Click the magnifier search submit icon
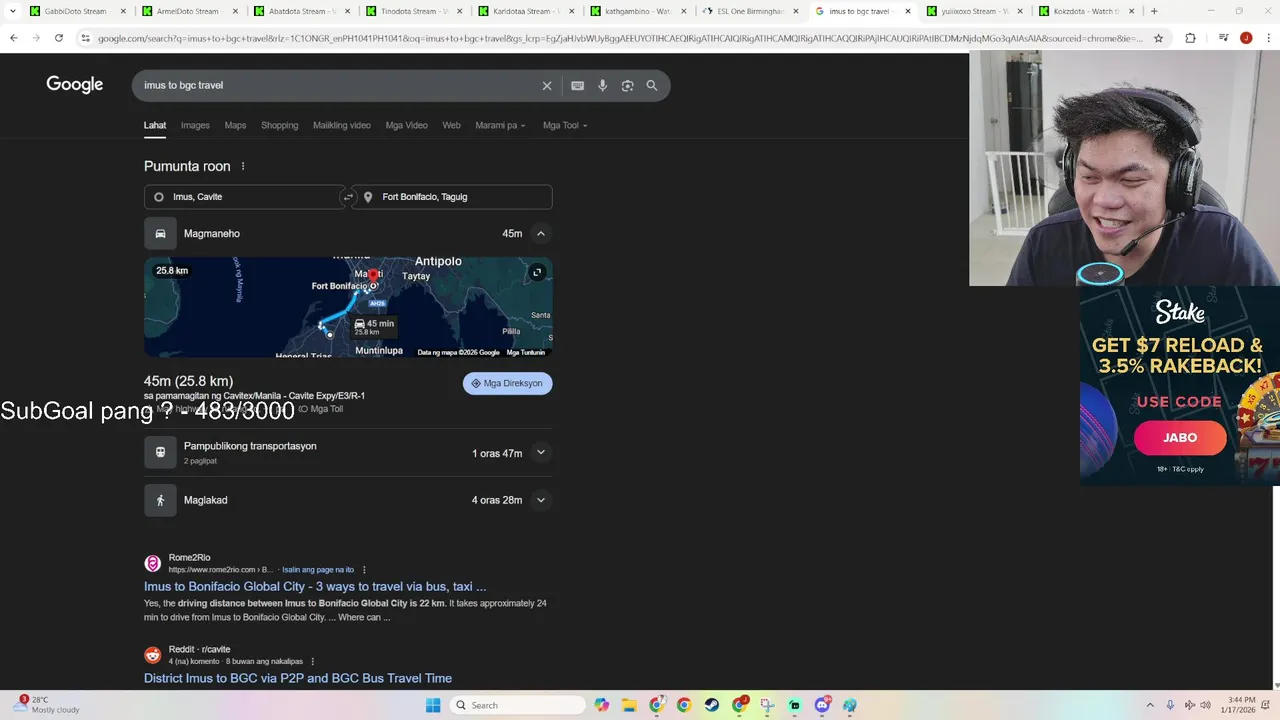This screenshot has height=720, width=1280. (652, 86)
